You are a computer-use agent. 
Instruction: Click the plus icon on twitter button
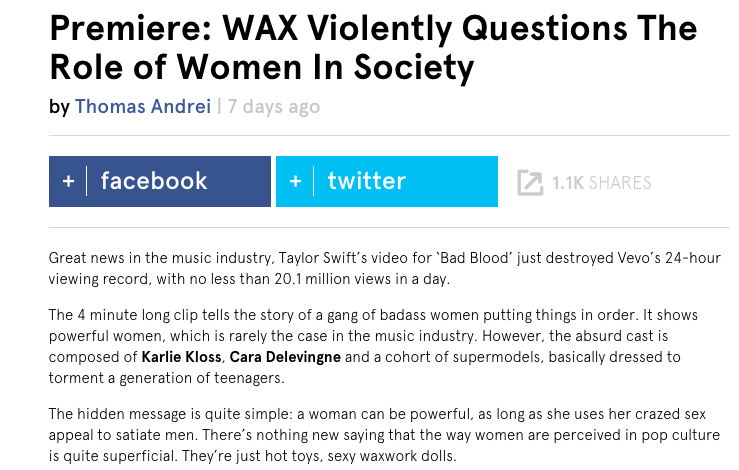point(296,181)
